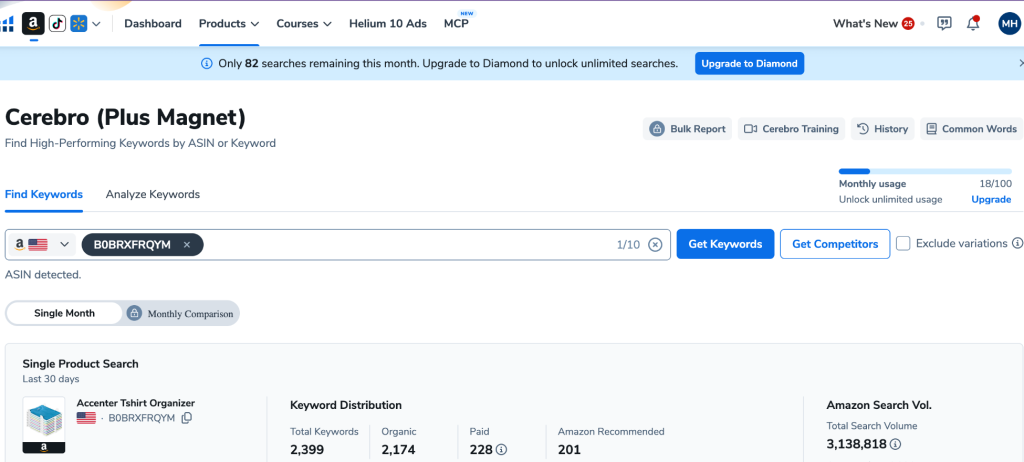Click the Accenter Tshirt Organizer product title
Image resolution: width=1024 pixels, height=462 pixels.
tap(136, 403)
